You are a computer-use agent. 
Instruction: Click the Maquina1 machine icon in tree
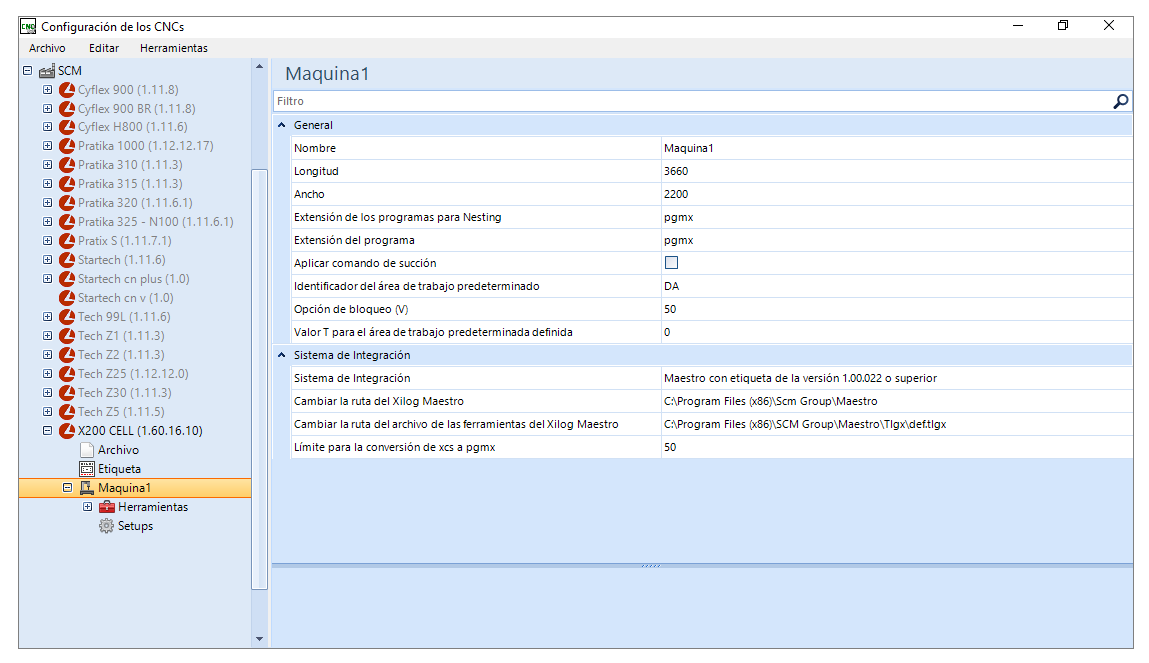pos(87,488)
